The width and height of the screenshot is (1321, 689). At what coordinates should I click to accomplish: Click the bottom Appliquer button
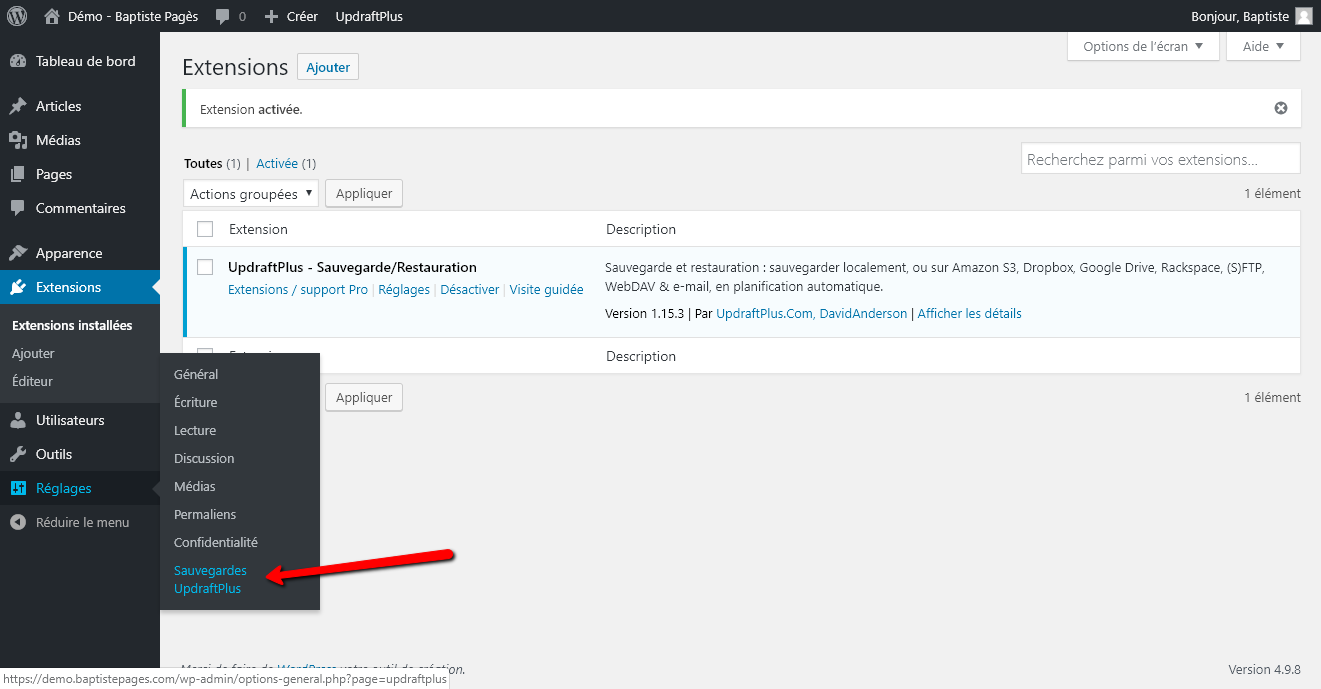point(364,397)
